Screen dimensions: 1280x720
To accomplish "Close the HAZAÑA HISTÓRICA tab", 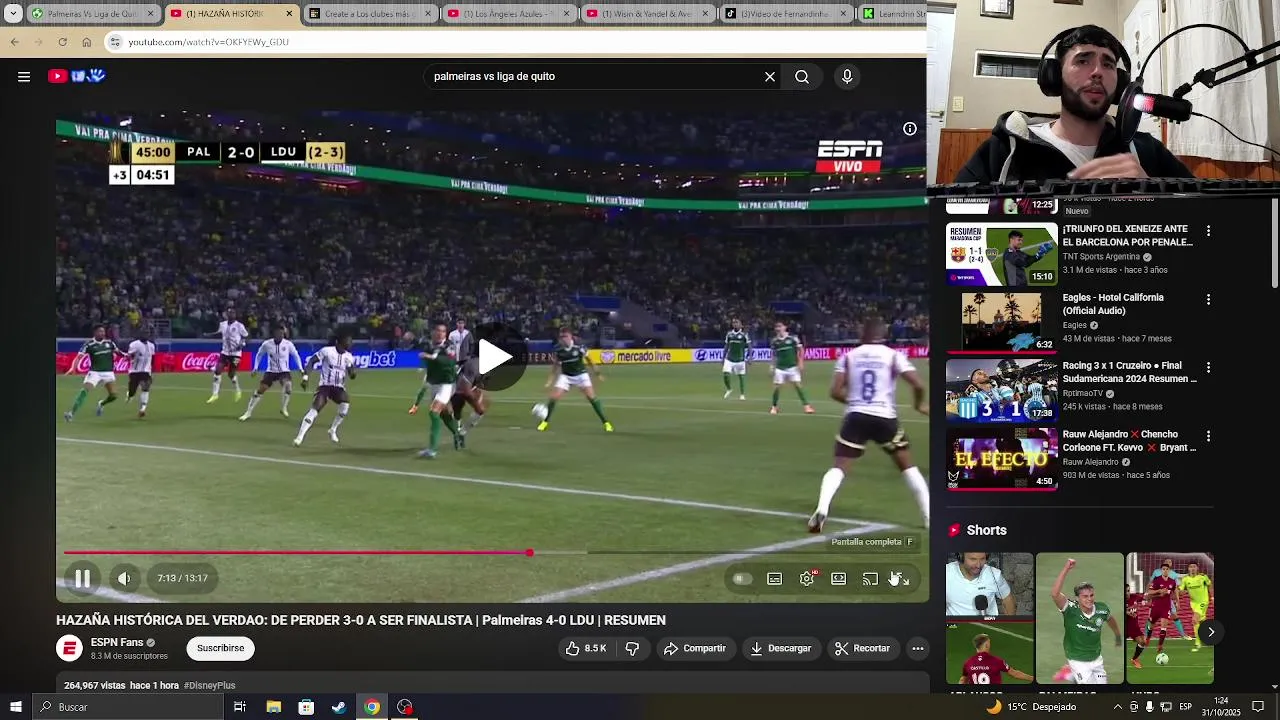I will click(290, 14).
